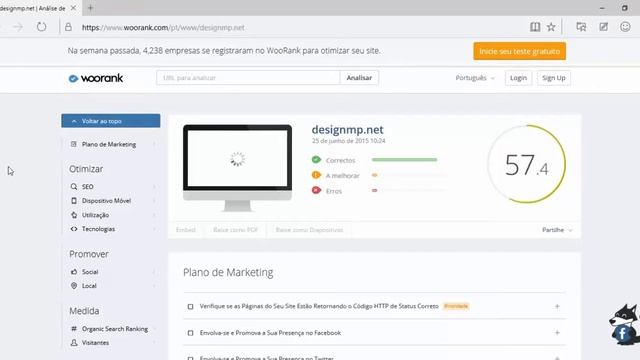Screen dimensions: 640x360
Task: Click the URL para analisar input field
Action: (248, 78)
